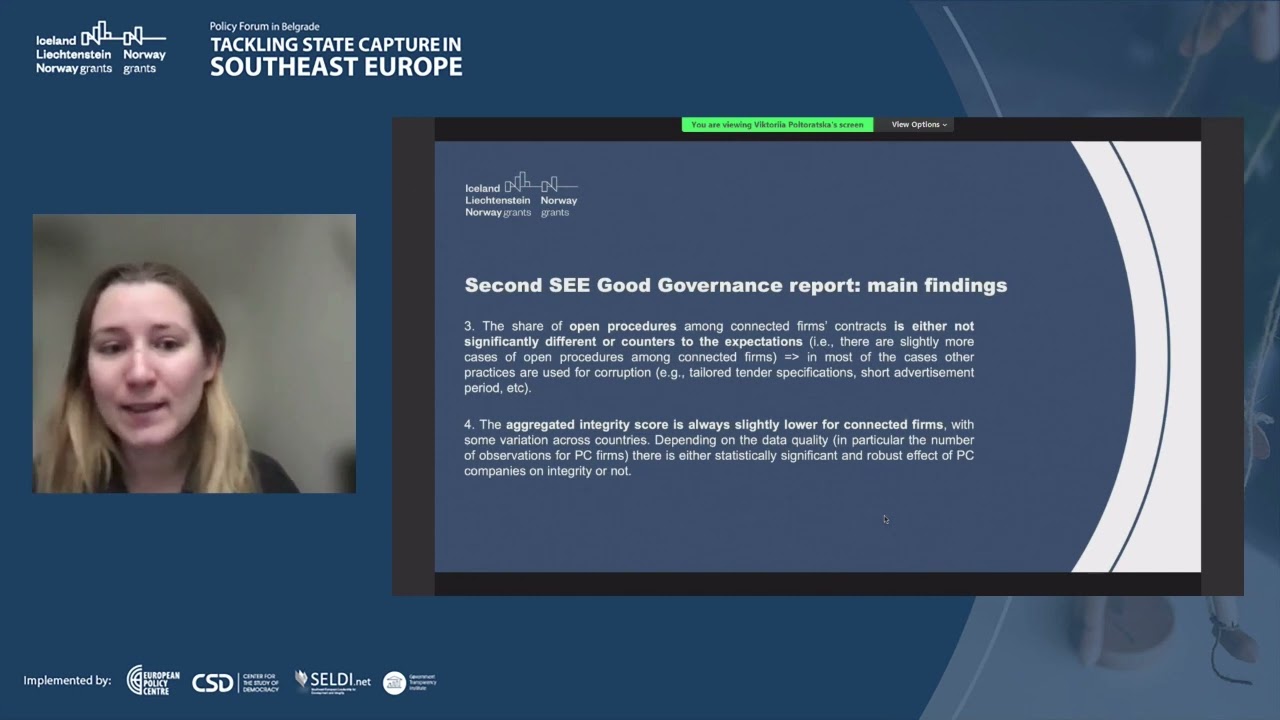Select the speaker's webcam video feed
1280x720 pixels.
[x=194, y=353]
